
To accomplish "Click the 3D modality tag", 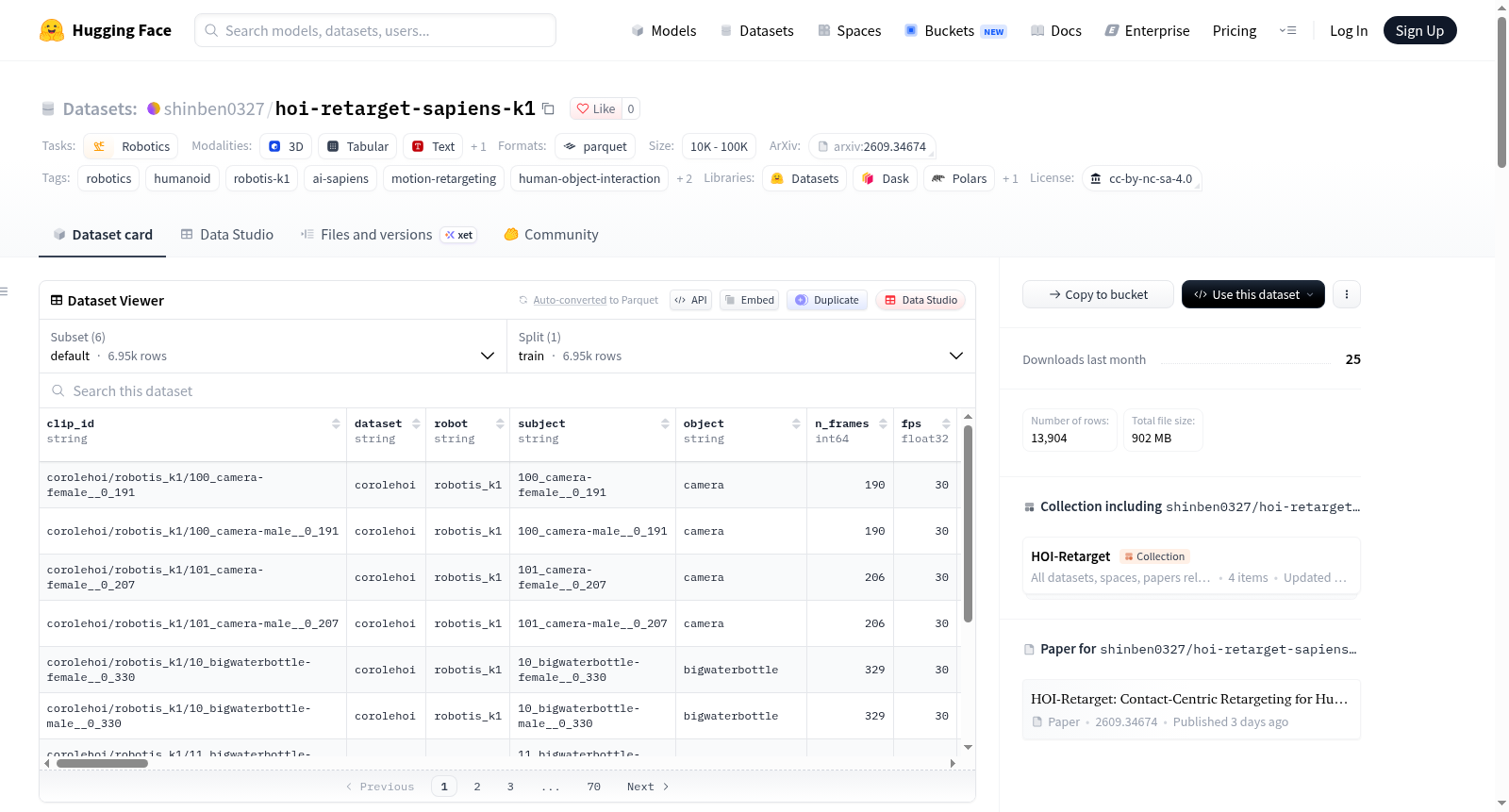I will (x=286, y=146).
